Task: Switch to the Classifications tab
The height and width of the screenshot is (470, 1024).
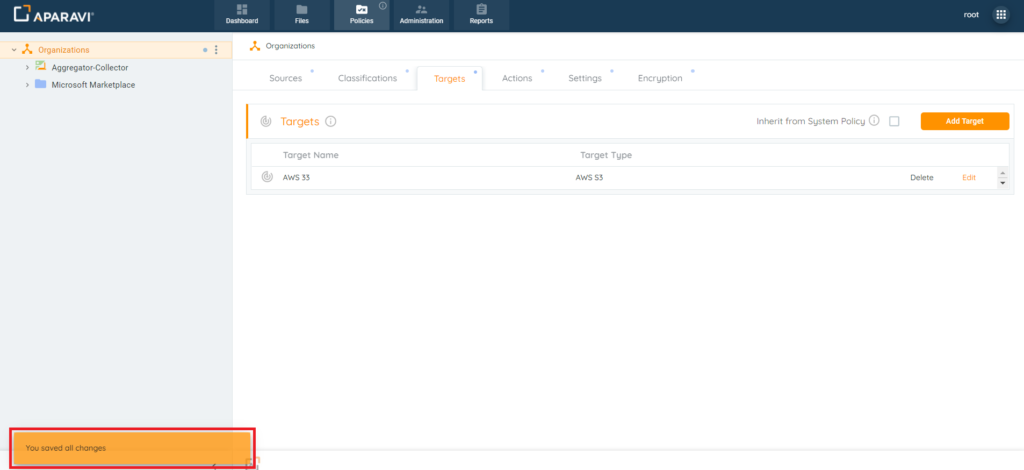Action: click(368, 78)
